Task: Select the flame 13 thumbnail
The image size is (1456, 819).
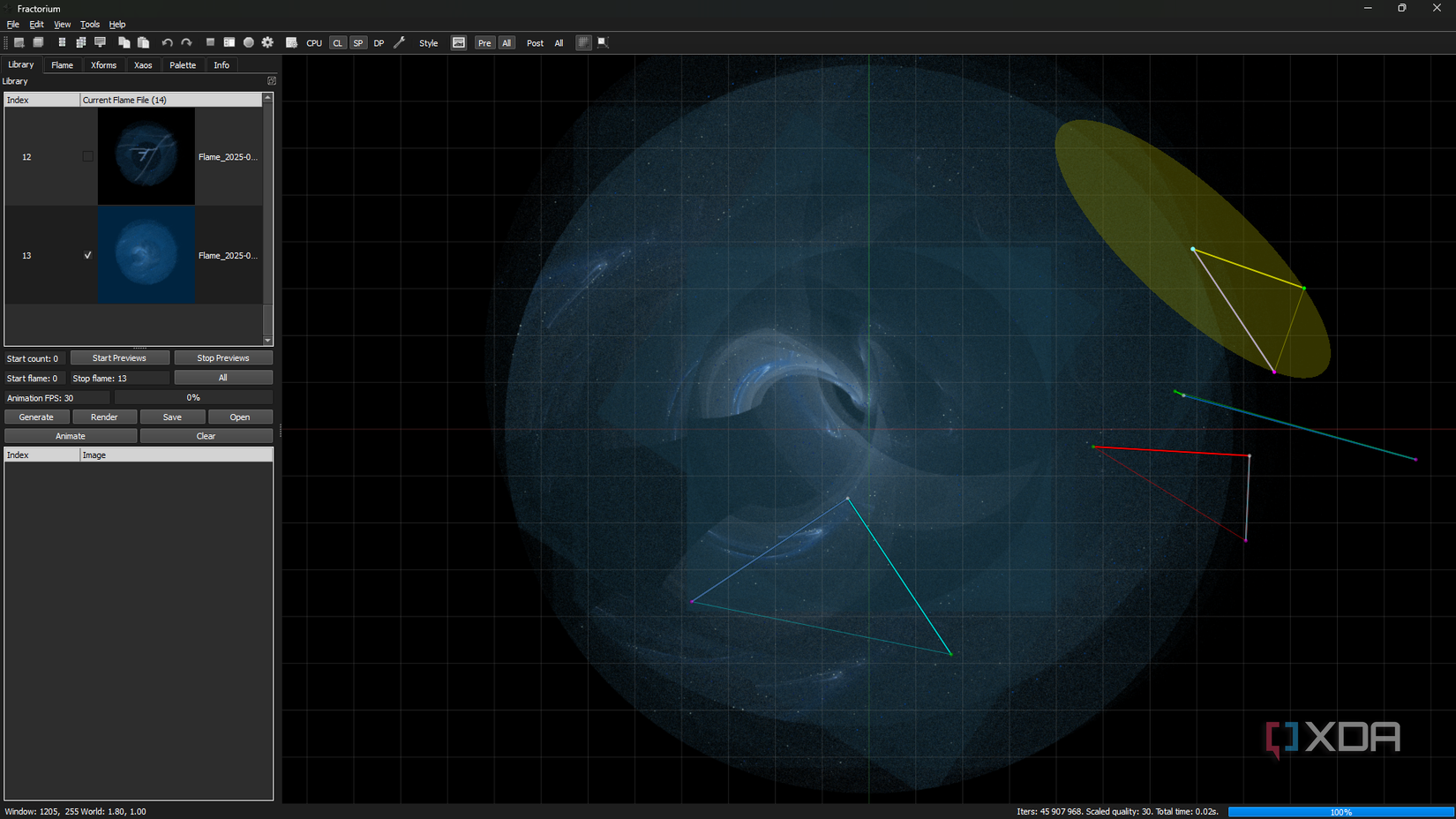Action: coord(146,255)
